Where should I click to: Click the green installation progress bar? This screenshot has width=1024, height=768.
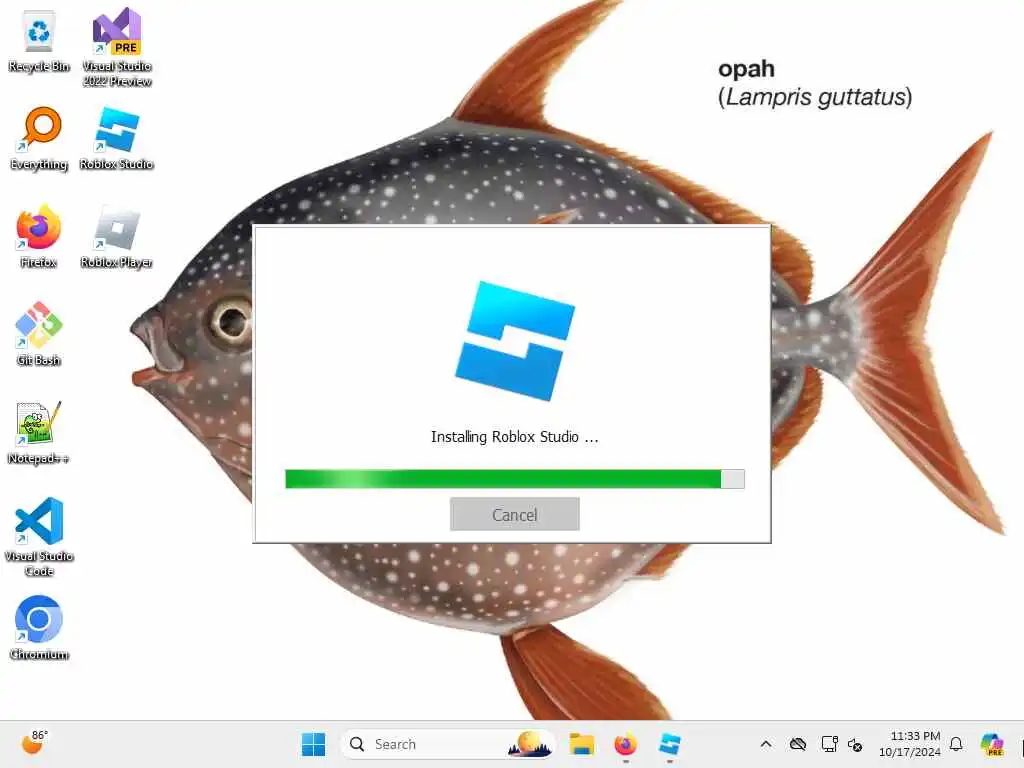[x=515, y=479]
